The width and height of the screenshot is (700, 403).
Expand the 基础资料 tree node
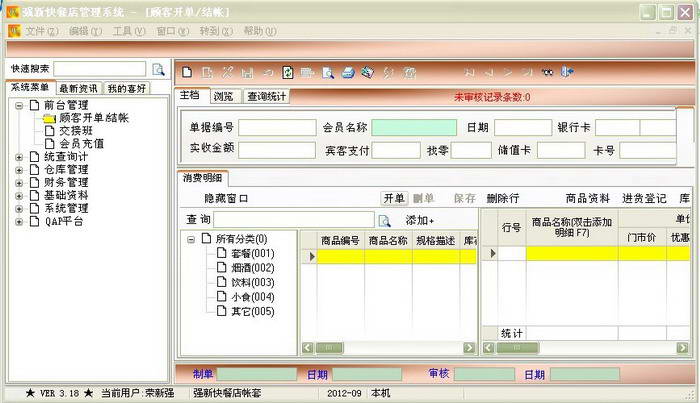(19, 196)
